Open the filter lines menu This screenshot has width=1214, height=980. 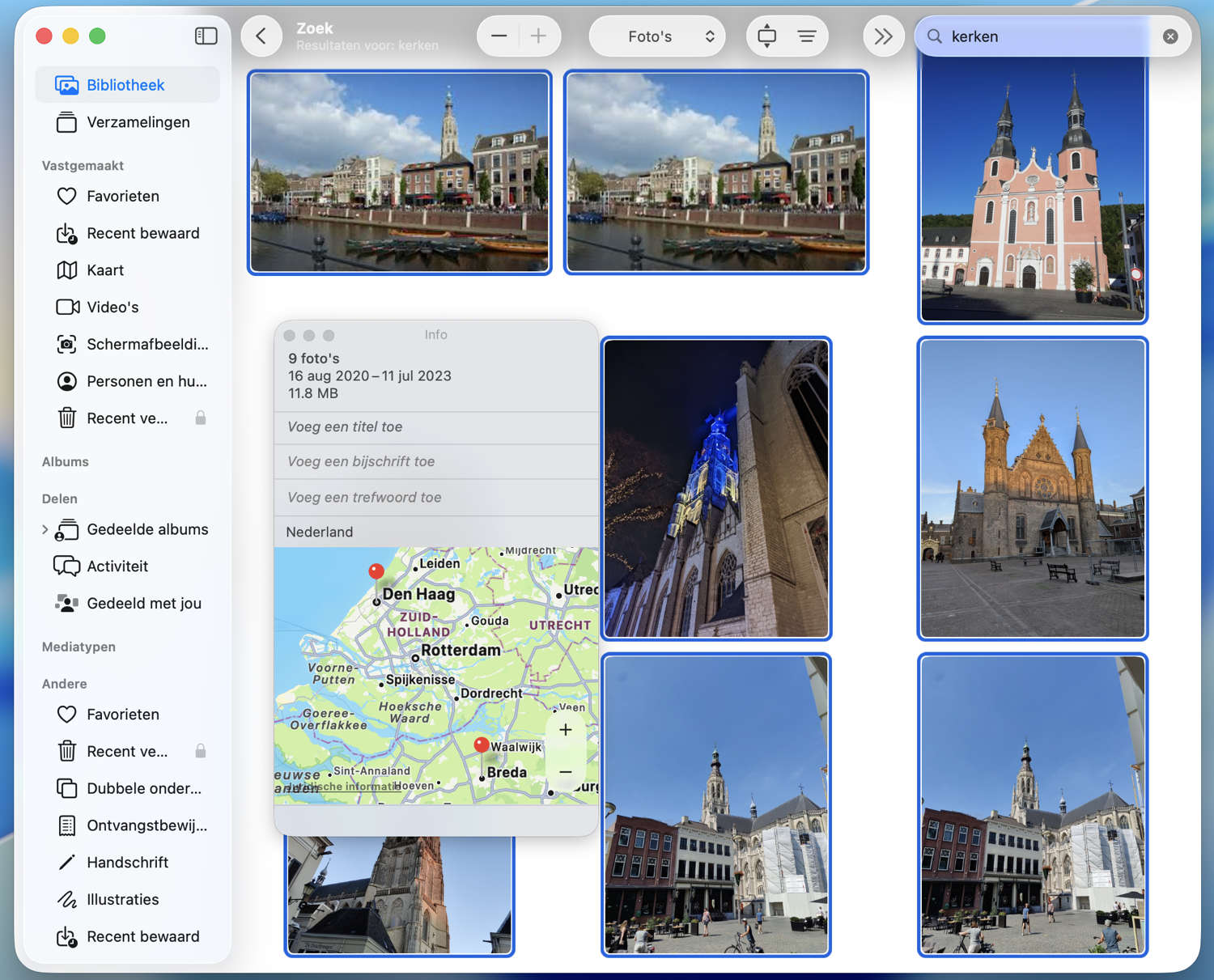pyautogui.click(x=807, y=36)
